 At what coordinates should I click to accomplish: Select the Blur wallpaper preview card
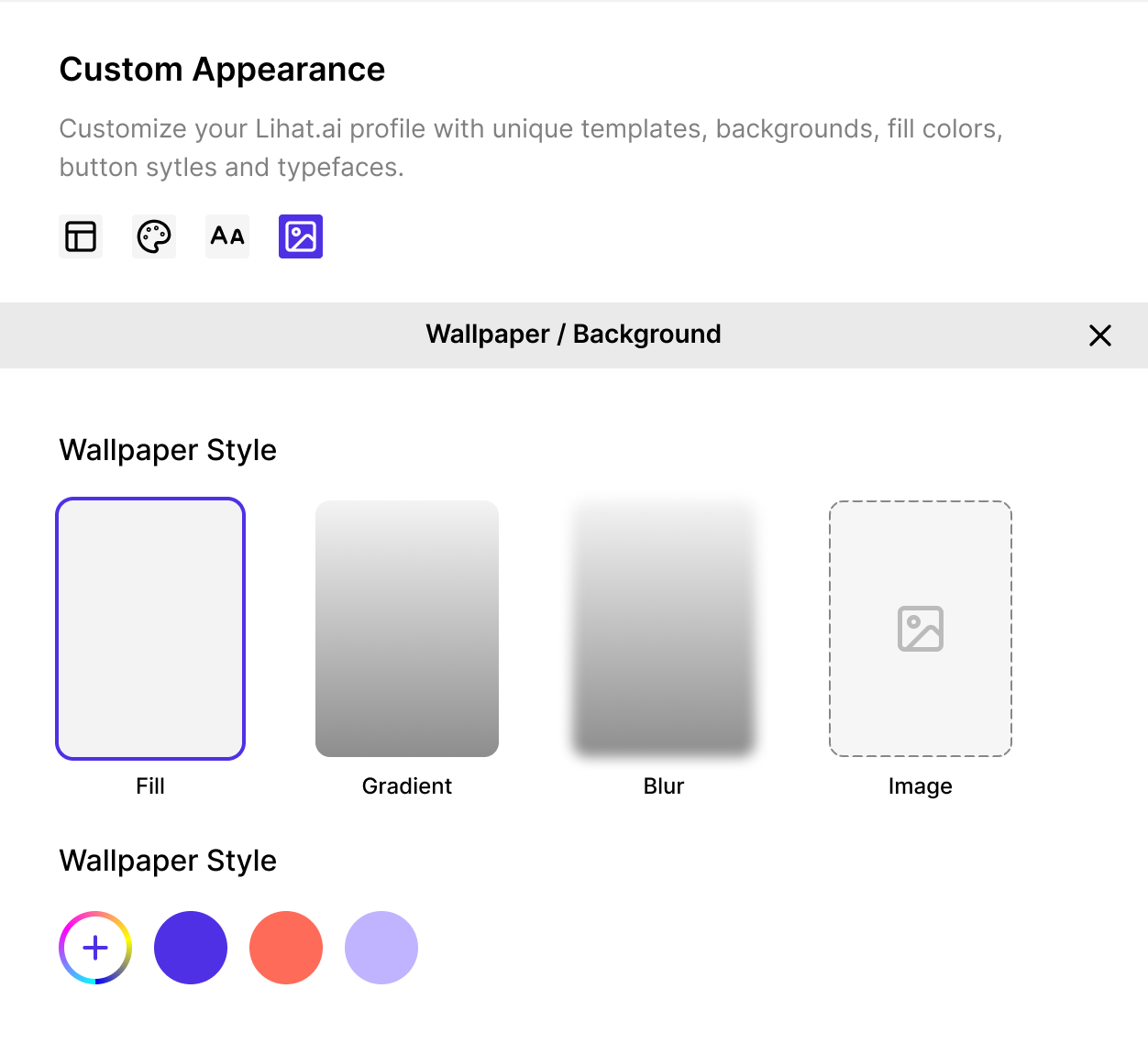(664, 629)
